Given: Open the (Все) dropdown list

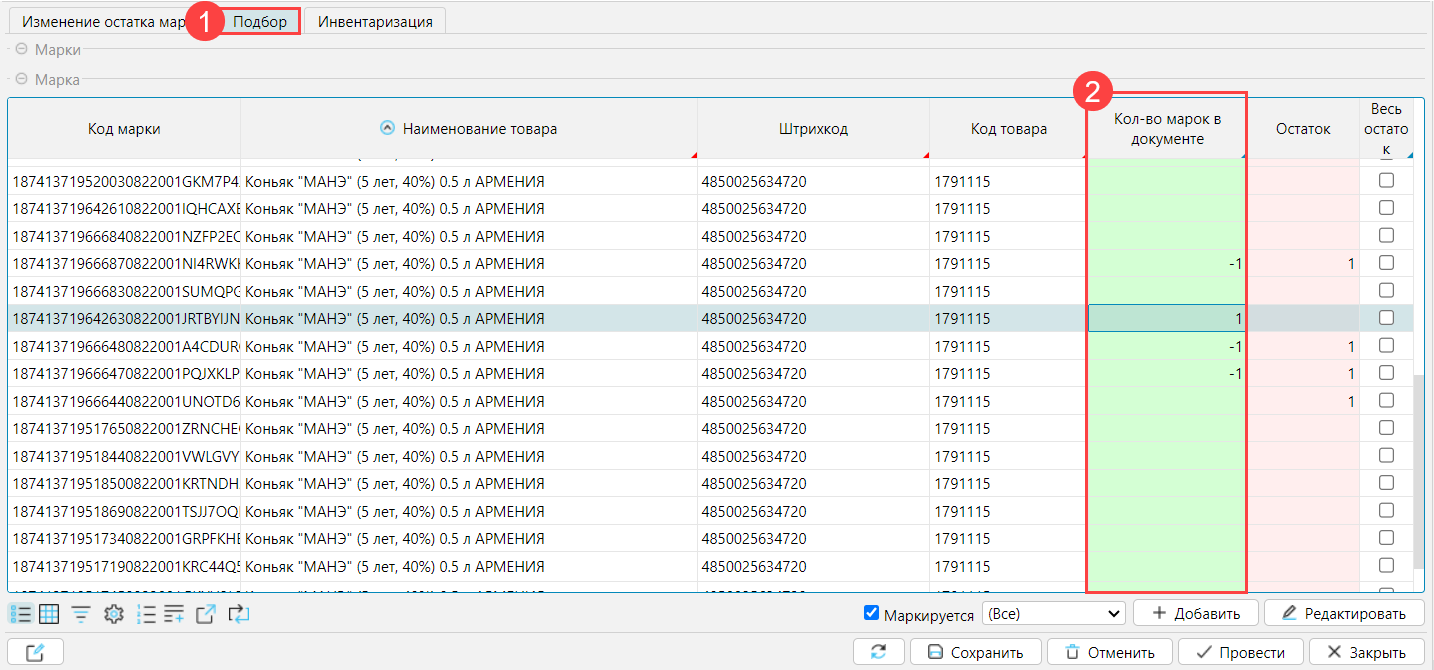Looking at the screenshot, I should click(x=1054, y=613).
